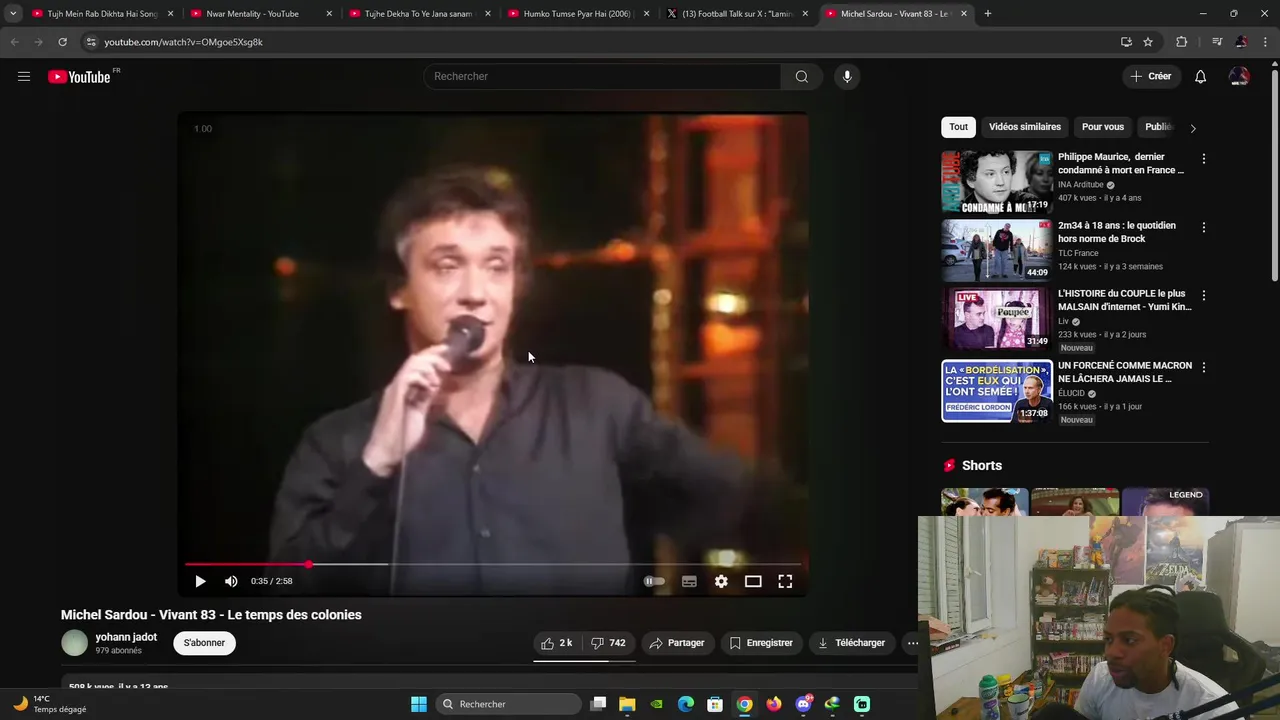Open the YouTube hamburger guide menu

tap(24, 76)
